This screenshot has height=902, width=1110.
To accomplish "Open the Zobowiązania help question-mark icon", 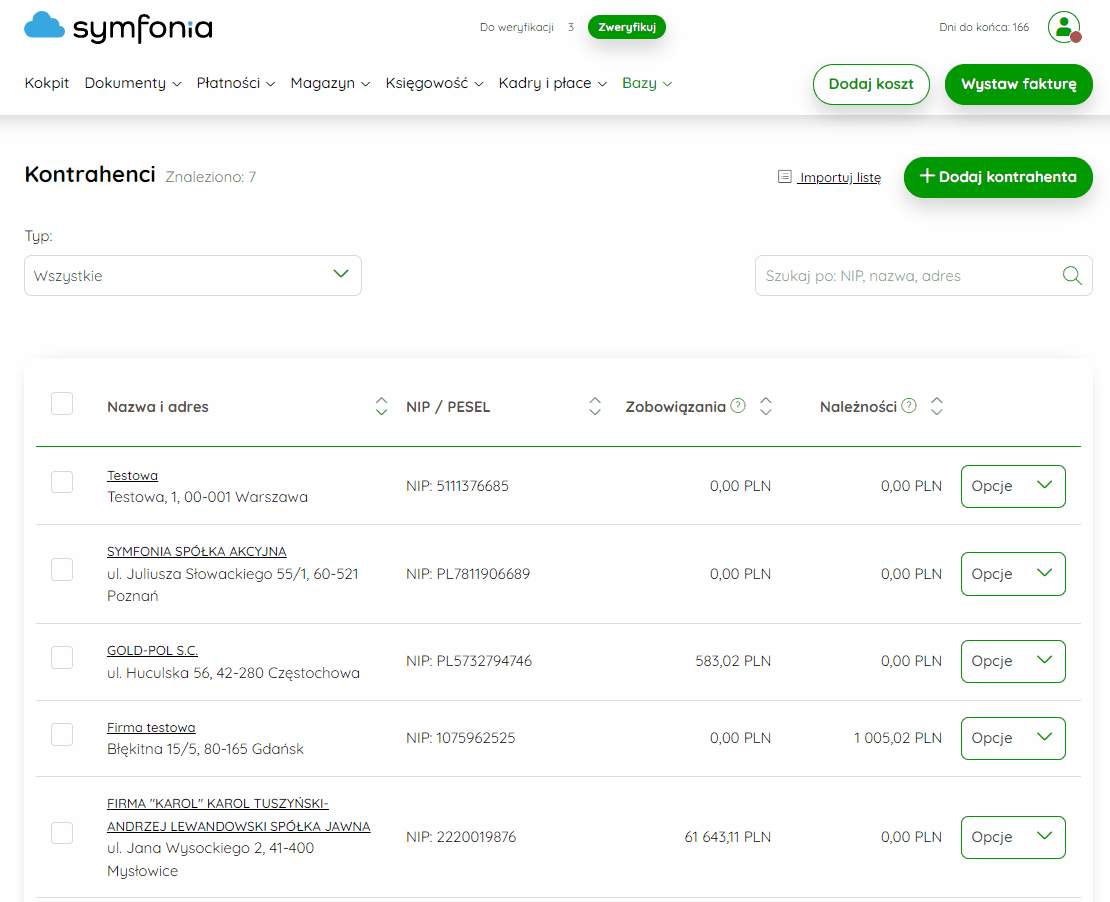I will pos(738,406).
